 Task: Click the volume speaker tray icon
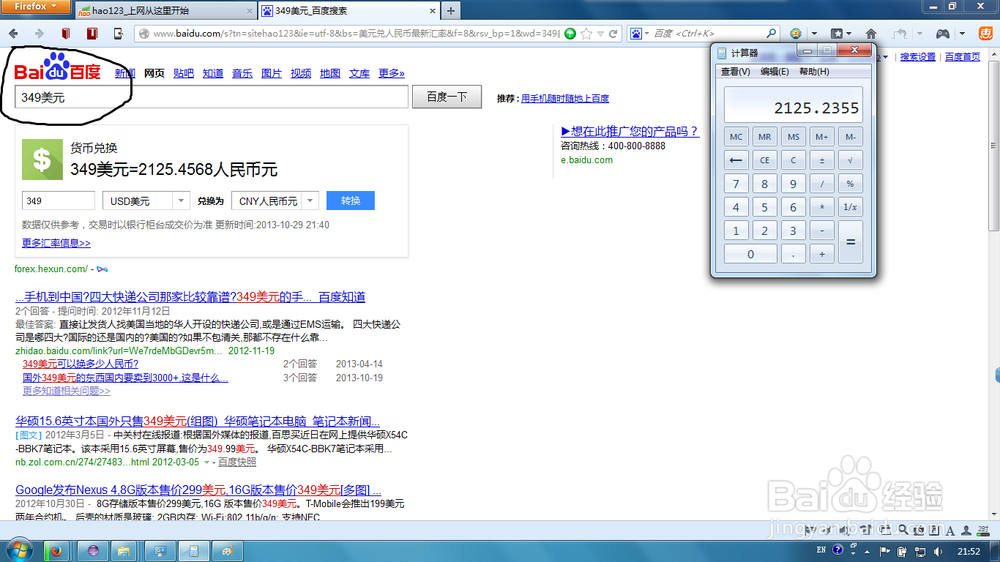point(938,551)
